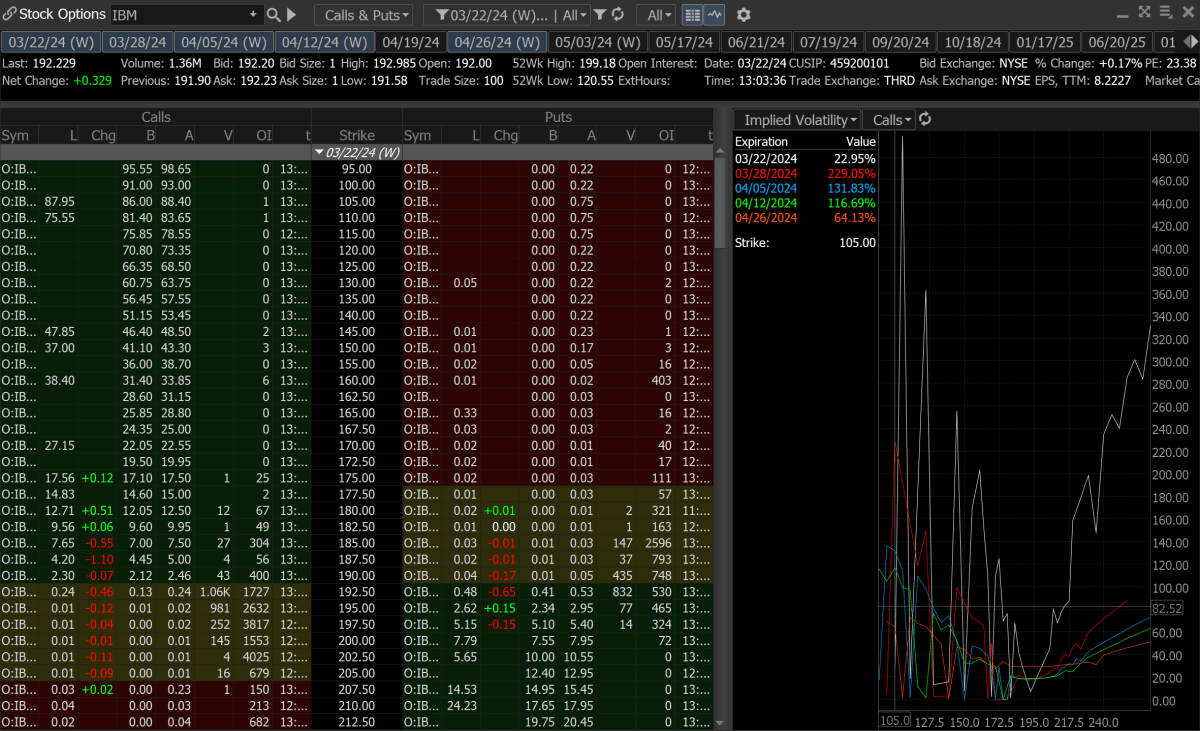
Task: Select the 05/17/24 expiration tab
Action: [x=684, y=42]
